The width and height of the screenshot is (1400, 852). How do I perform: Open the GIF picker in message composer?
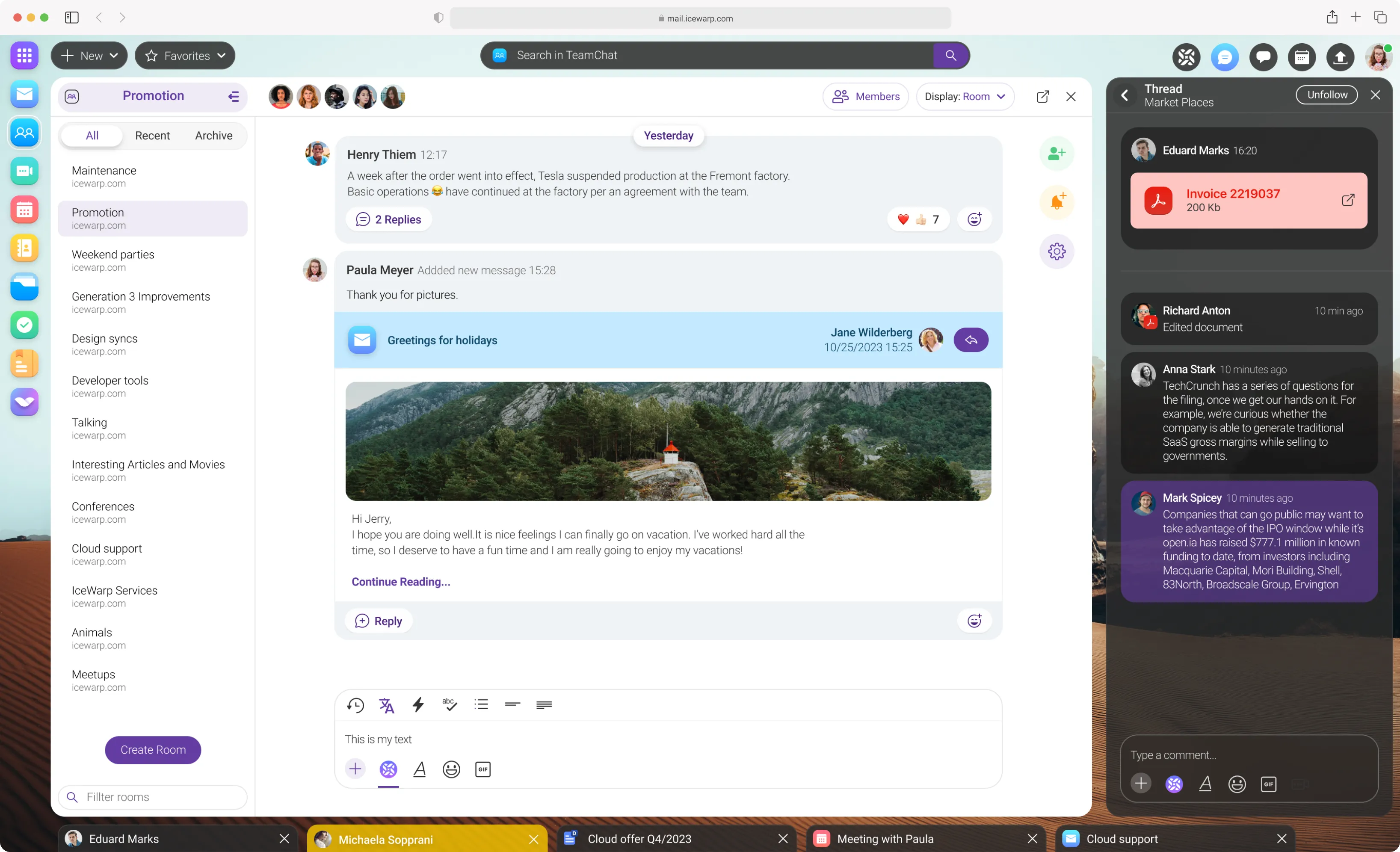pos(482,769)
